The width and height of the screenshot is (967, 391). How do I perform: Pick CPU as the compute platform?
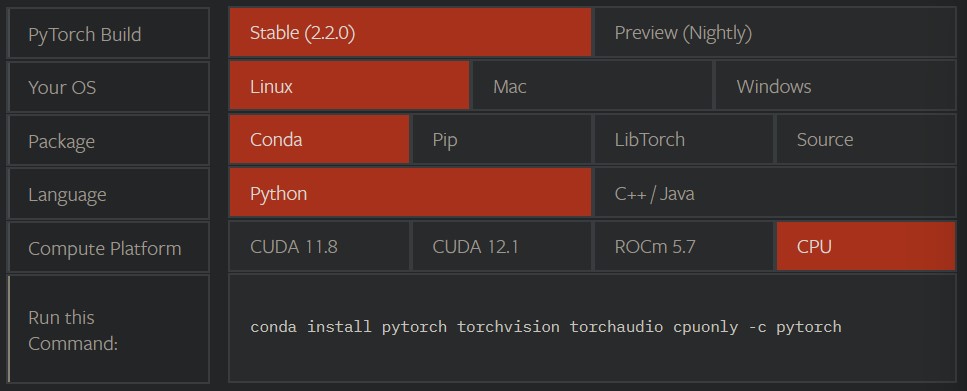click(866, 247)
